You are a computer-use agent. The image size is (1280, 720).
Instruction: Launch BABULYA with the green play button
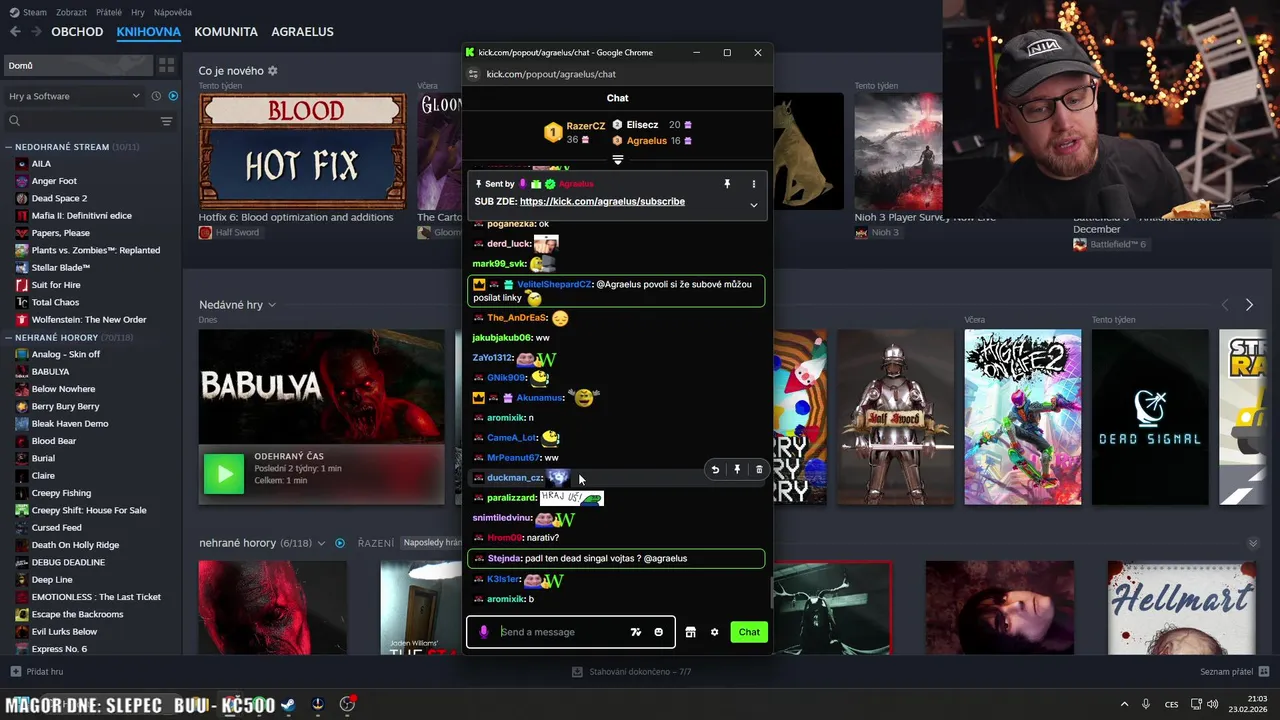pos(224,474)
